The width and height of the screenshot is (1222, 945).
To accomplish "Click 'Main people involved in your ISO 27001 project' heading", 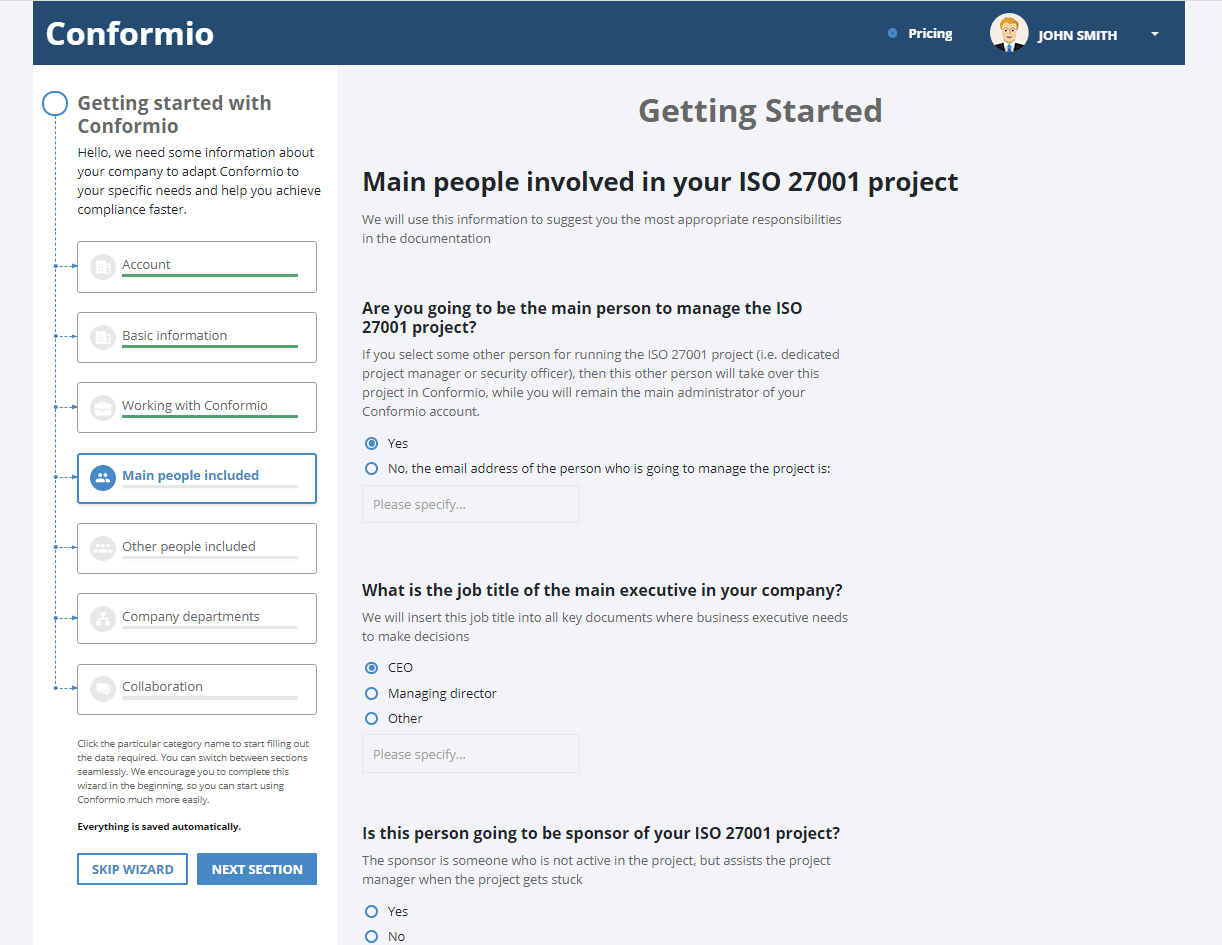I will click(660, 182).
